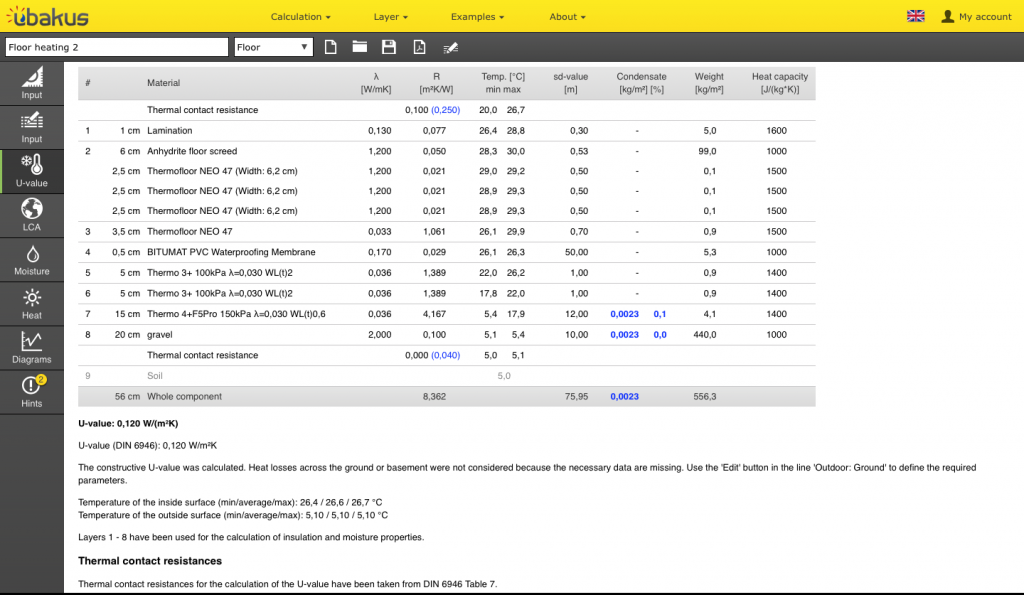1024x595 pixels.
Task: Expand the Layer dropdown menu
Action: coord(391,17)
